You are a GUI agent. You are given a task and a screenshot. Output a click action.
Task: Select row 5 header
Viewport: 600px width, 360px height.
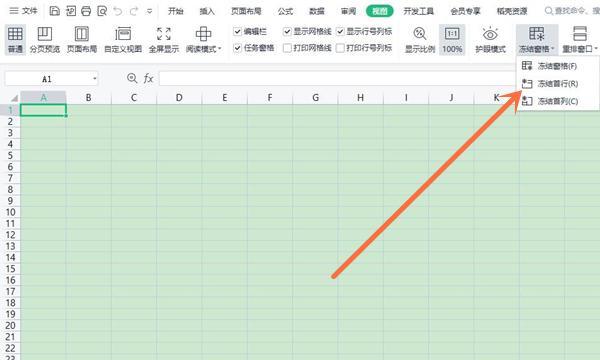[10, 155]
